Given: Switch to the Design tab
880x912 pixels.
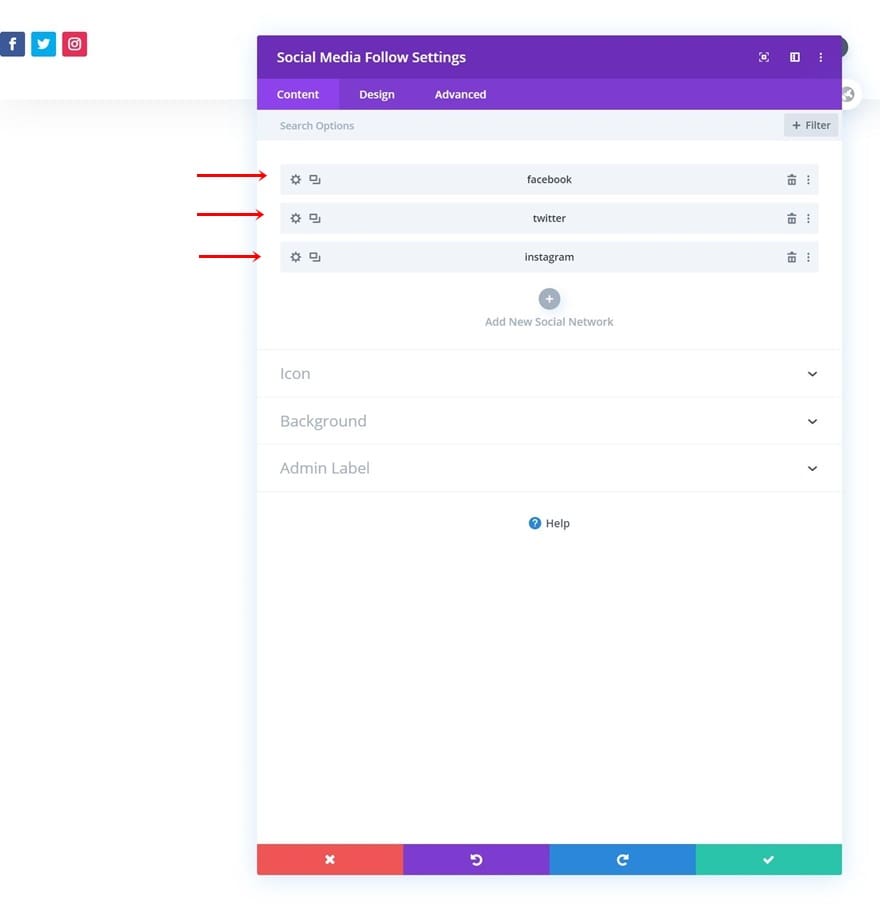Looking at the screenshot, I should (377, 94).
